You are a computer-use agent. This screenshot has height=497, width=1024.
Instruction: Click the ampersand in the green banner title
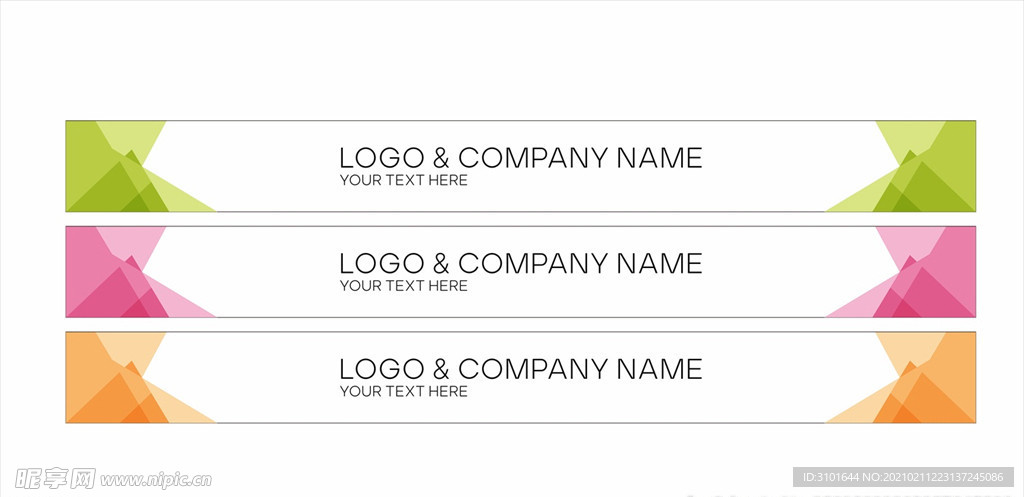pyautogui.click(x=441, y=158)
